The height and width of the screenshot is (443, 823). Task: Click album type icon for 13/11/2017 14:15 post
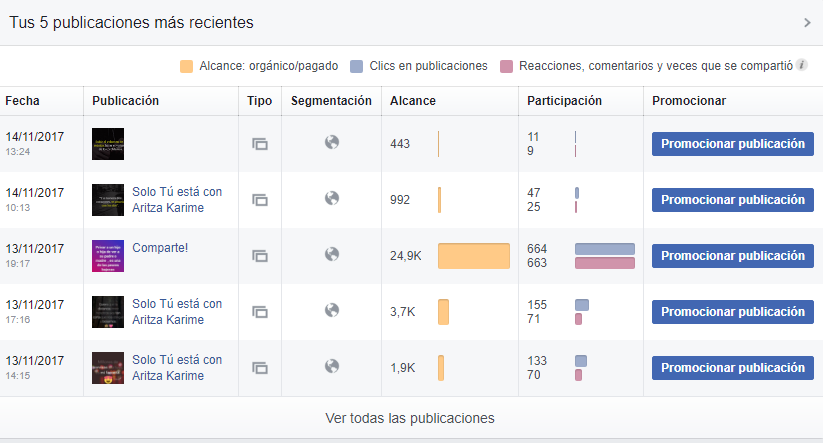(x=260, y=368)
